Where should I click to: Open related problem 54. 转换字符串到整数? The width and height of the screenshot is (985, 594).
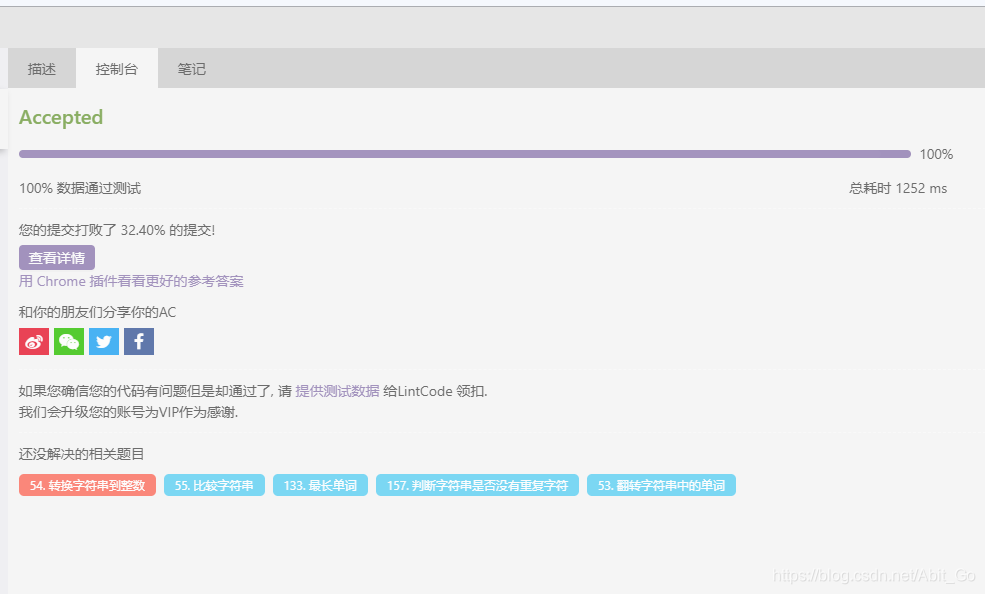click(x=87, y=485)
